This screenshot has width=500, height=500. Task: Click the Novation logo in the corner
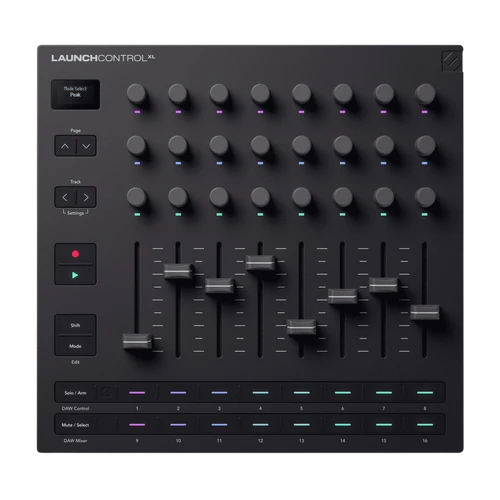click(452, 61)
